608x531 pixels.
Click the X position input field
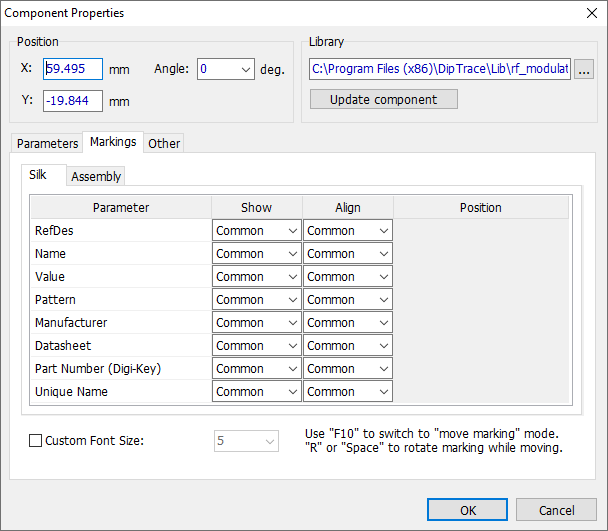(73, 69)
